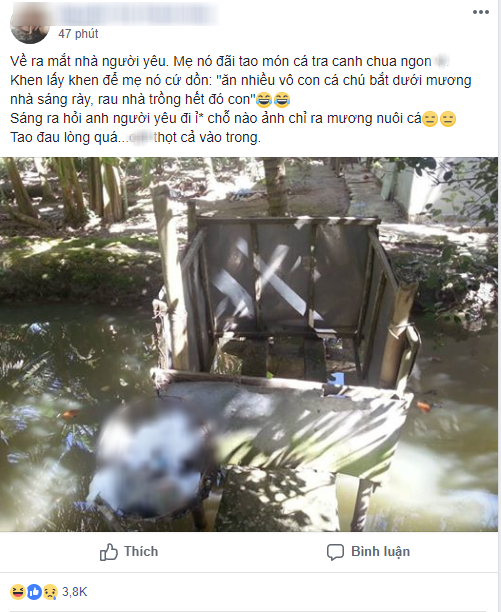Click the sad crying reaction icon
Image resolution: width=501 pixels, height=612 pixels.
click(50, 592)
